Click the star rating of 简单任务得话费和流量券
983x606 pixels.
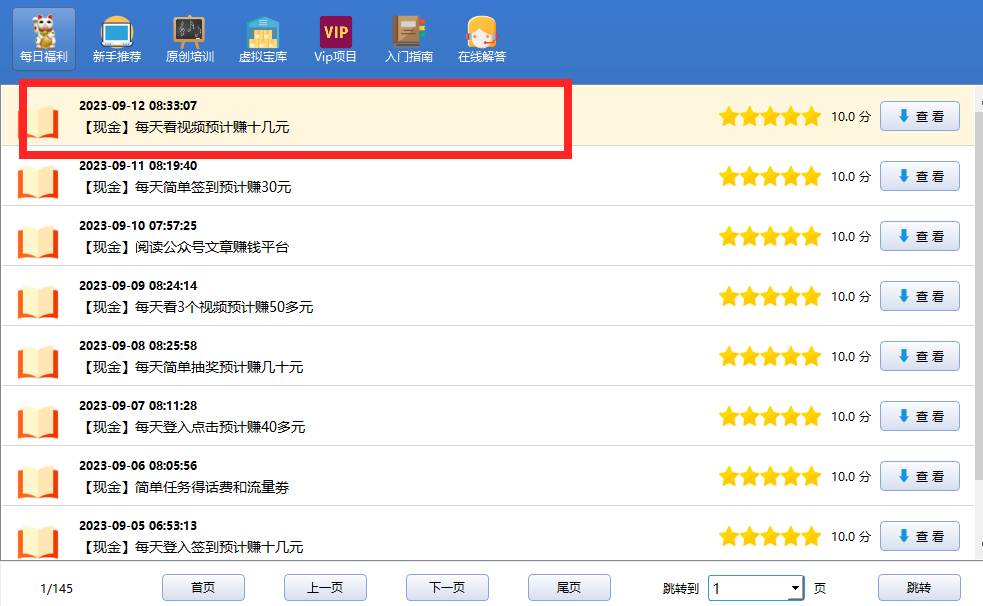pos(770,476)
